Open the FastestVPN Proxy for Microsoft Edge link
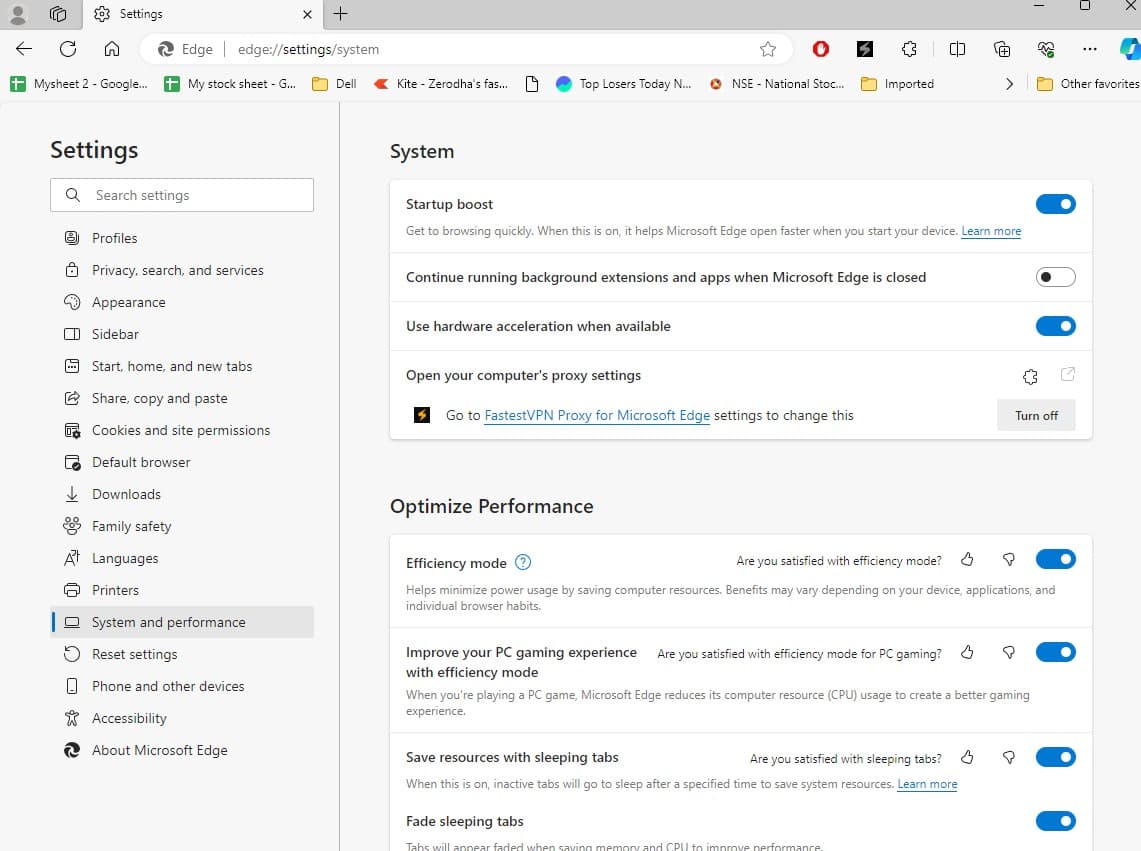Screen dimensions: 1141x851 click(597, 415)
